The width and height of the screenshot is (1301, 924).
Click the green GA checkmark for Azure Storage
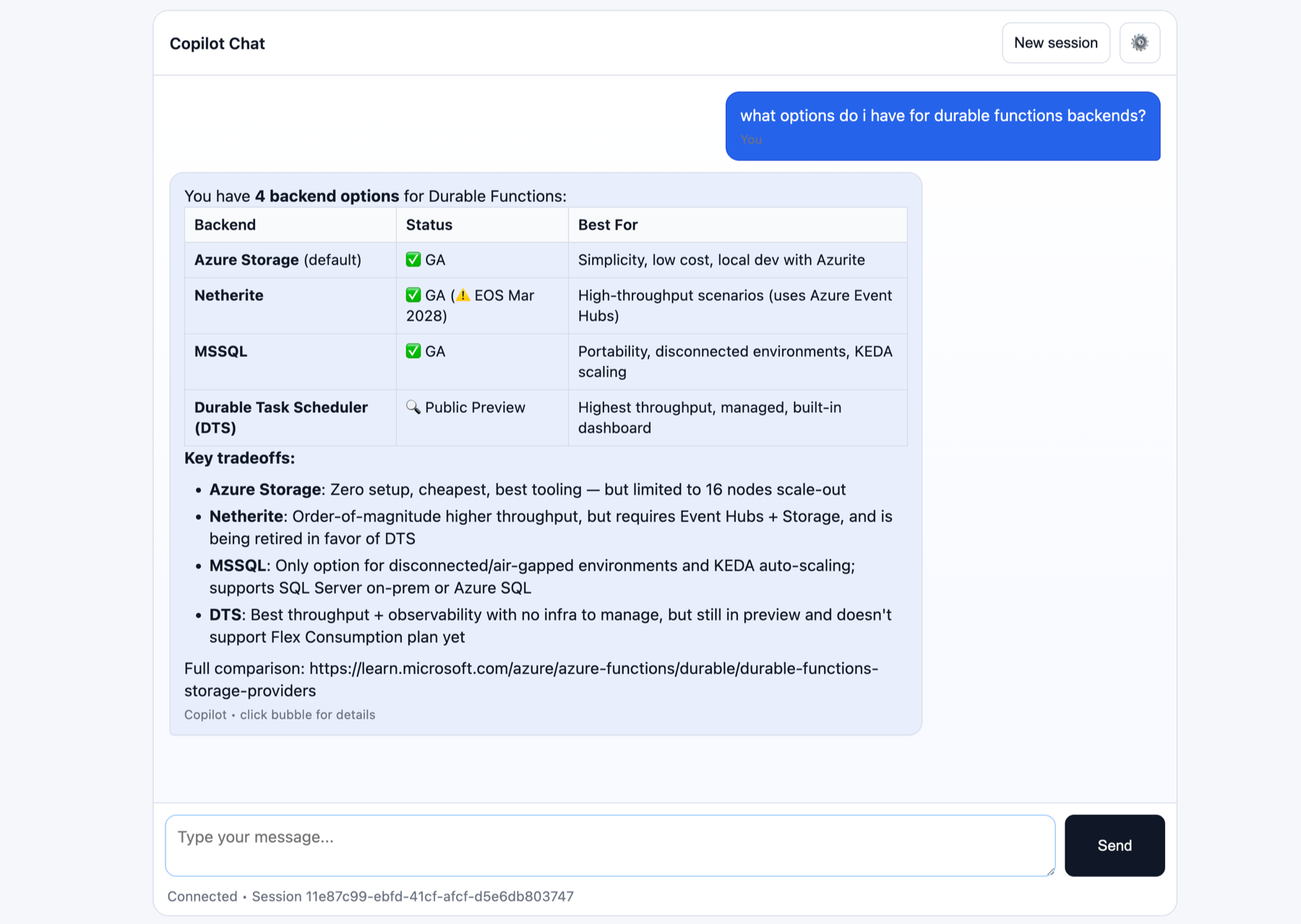click(x=412, y=259)
